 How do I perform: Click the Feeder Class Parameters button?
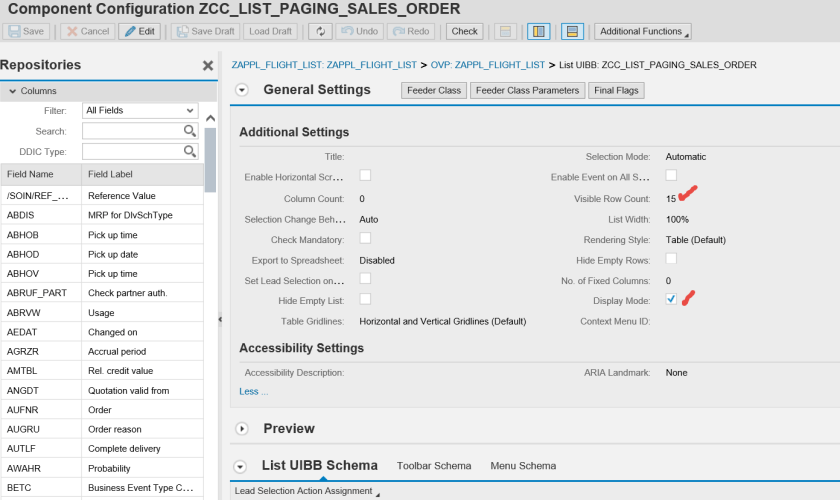pyautogui.click(x=527, y=91)
